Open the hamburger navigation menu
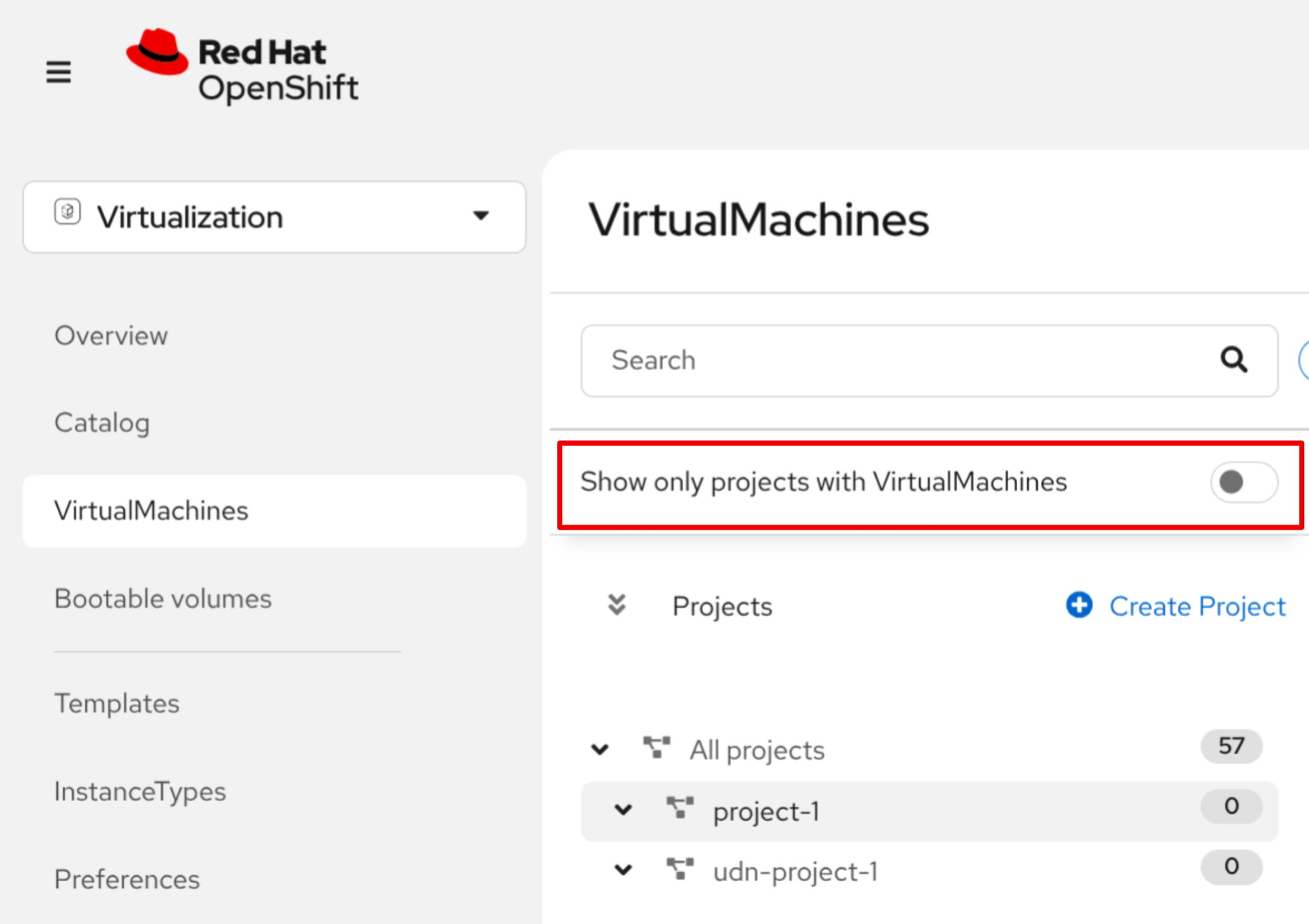This screenshot has height=924, width=1309. click(x=59, y=72)
